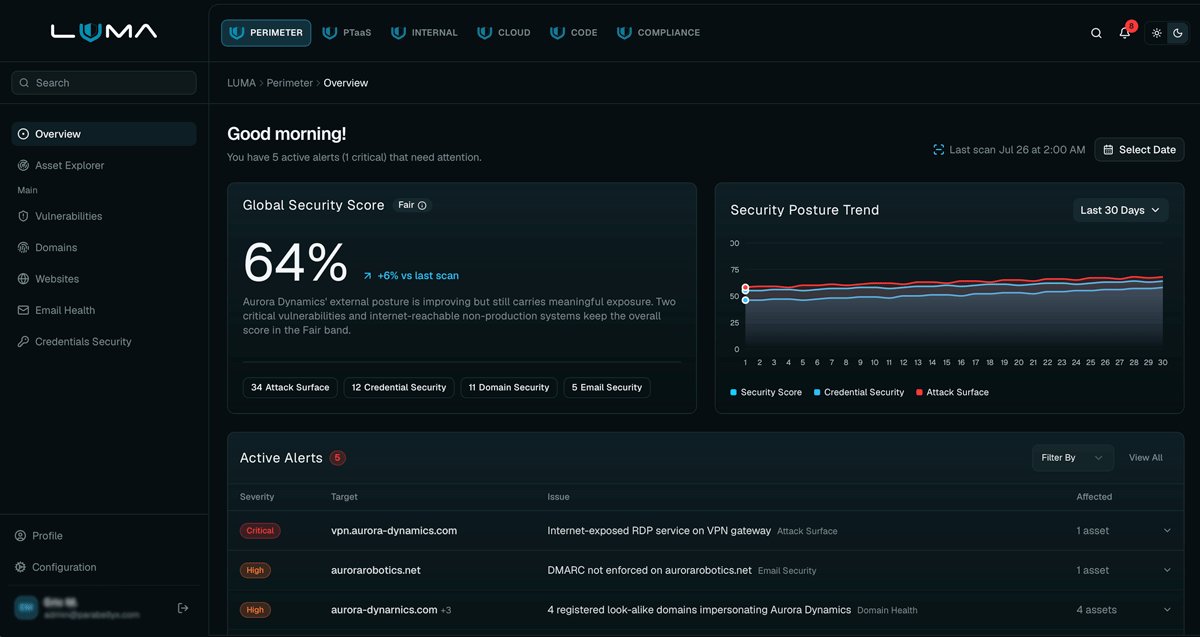Click the last scan icon

(x=938, y=150)
